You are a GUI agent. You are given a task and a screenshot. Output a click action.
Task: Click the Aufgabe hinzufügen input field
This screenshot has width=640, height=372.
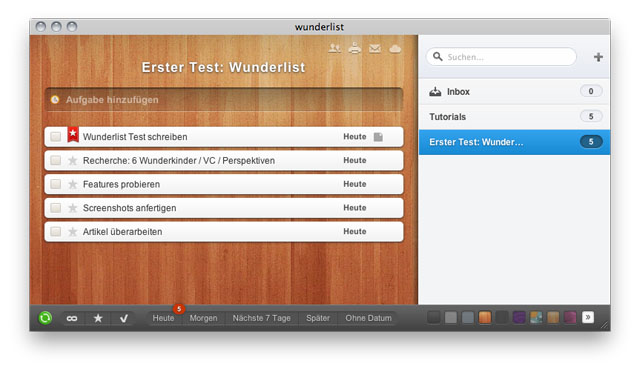[224, 100]
